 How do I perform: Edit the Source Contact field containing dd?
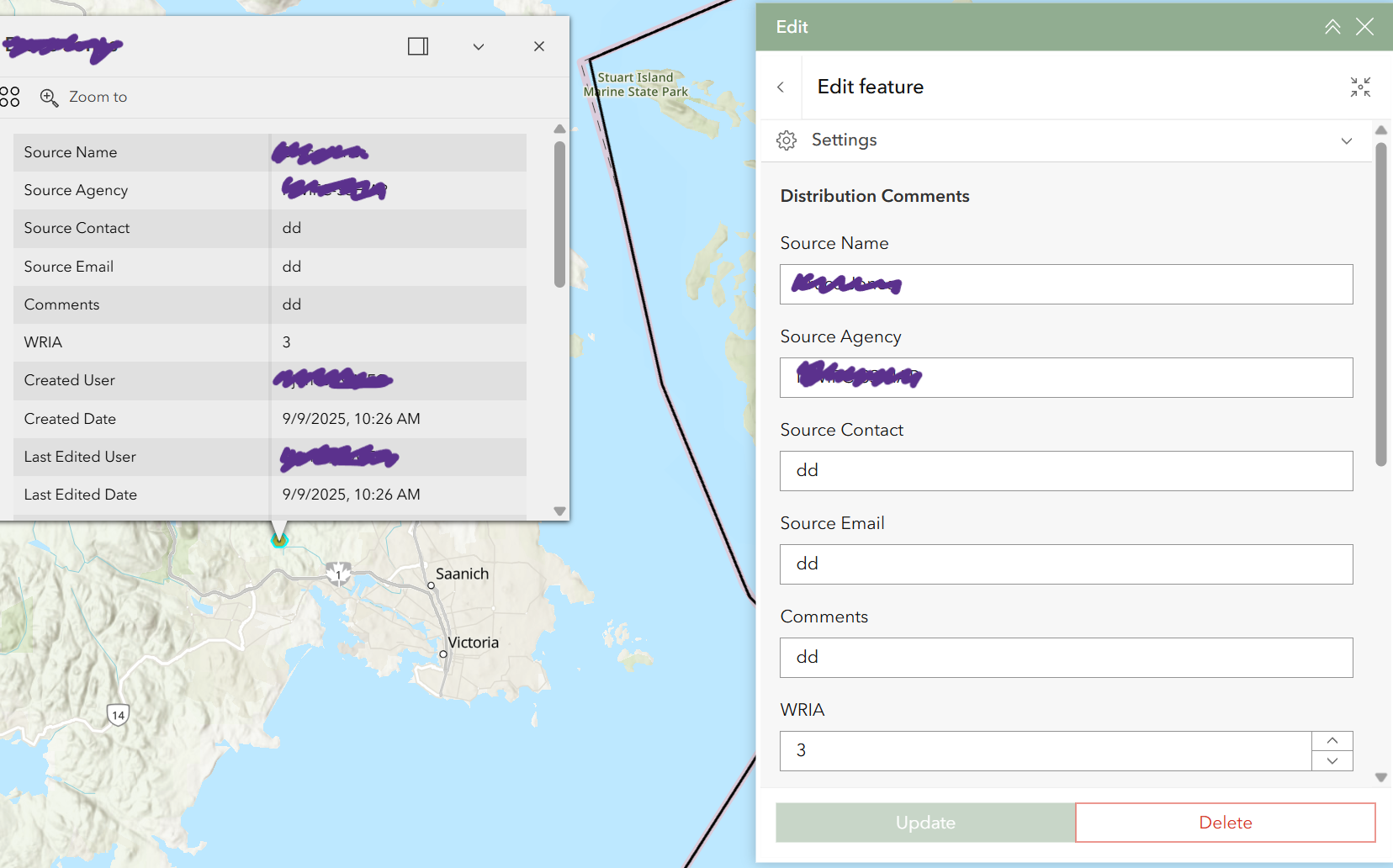coord(1066,471)
